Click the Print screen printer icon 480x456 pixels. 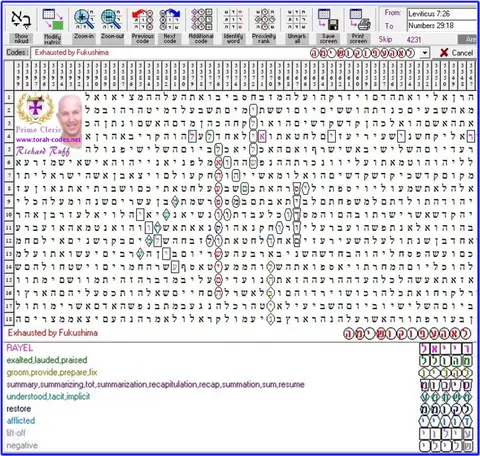click(x=359, y=20)
